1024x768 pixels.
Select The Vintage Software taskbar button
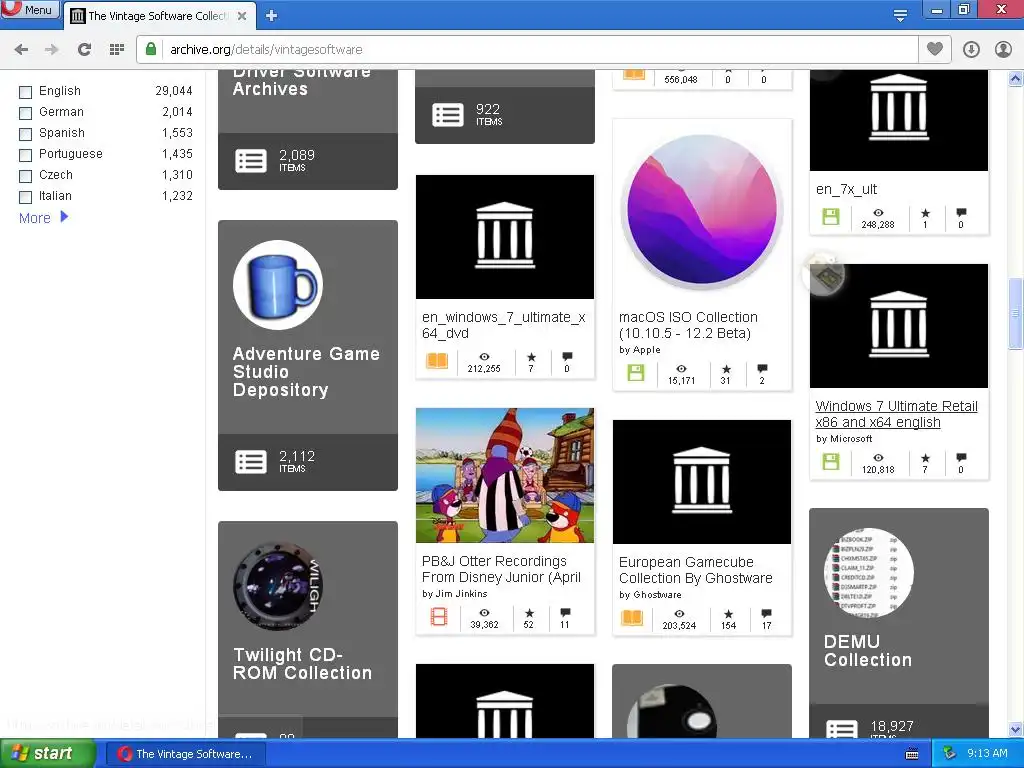click(185, 754)
